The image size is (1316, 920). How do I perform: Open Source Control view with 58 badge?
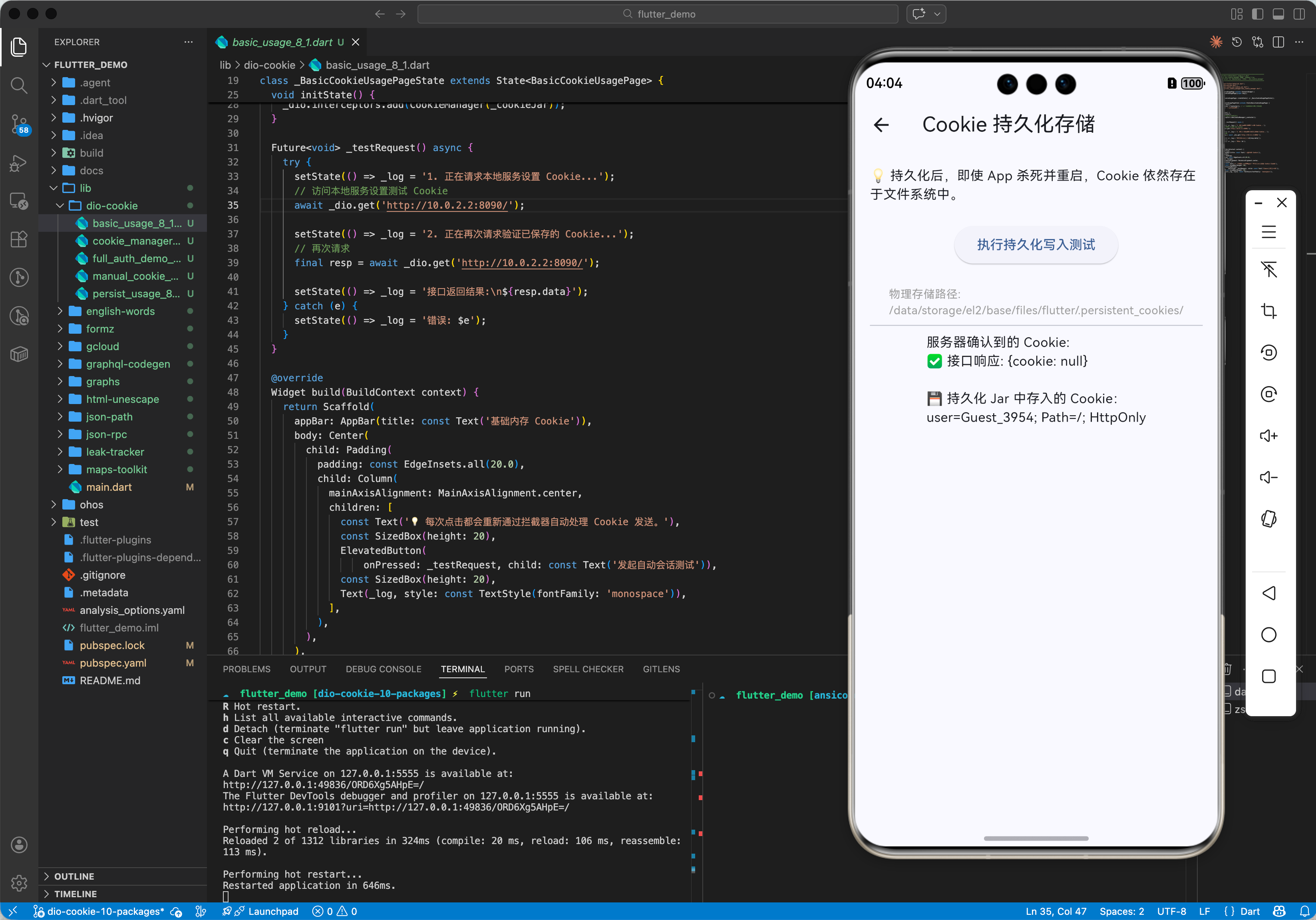(19, 123)
